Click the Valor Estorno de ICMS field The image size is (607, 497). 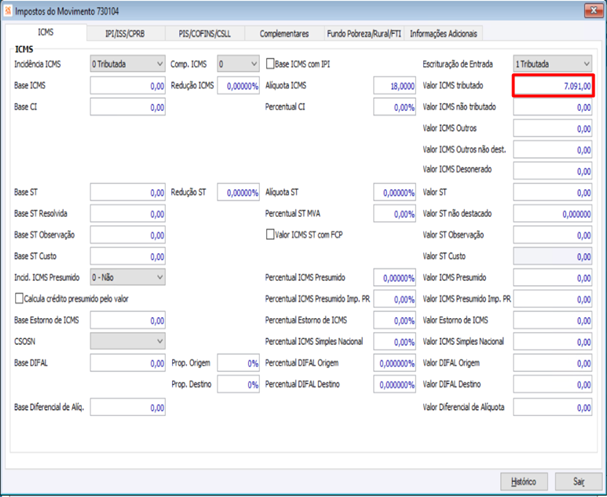coord(552,320)
